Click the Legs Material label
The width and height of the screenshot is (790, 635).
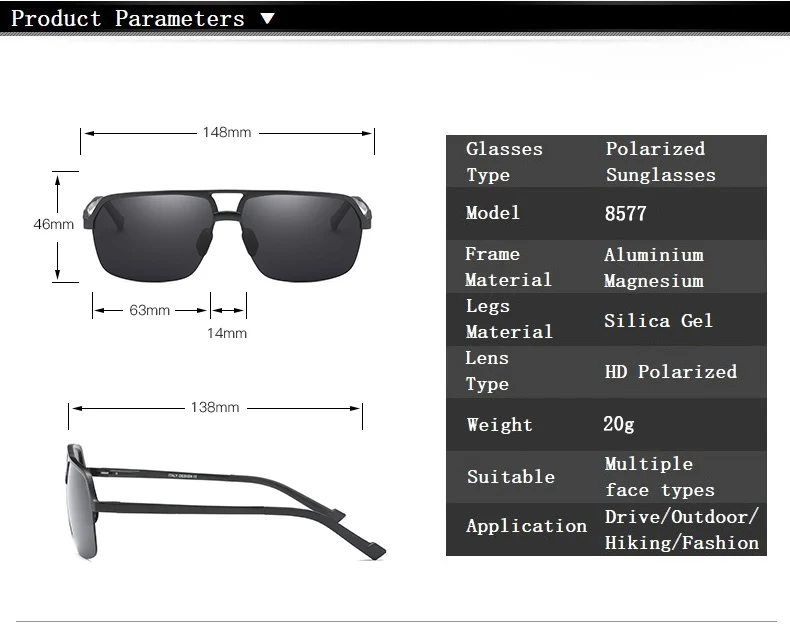coord(509,319)
